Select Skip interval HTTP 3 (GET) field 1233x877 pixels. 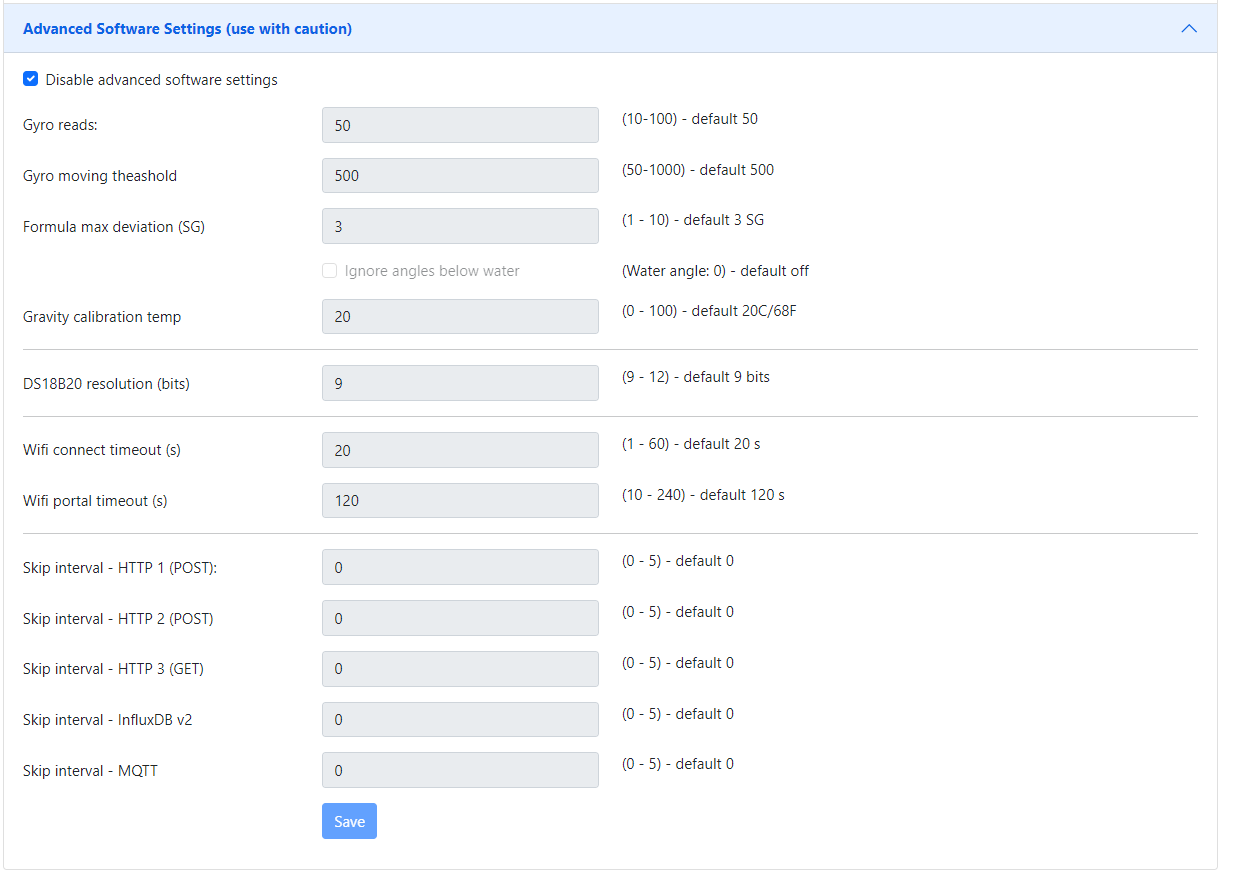pos(460,669)
